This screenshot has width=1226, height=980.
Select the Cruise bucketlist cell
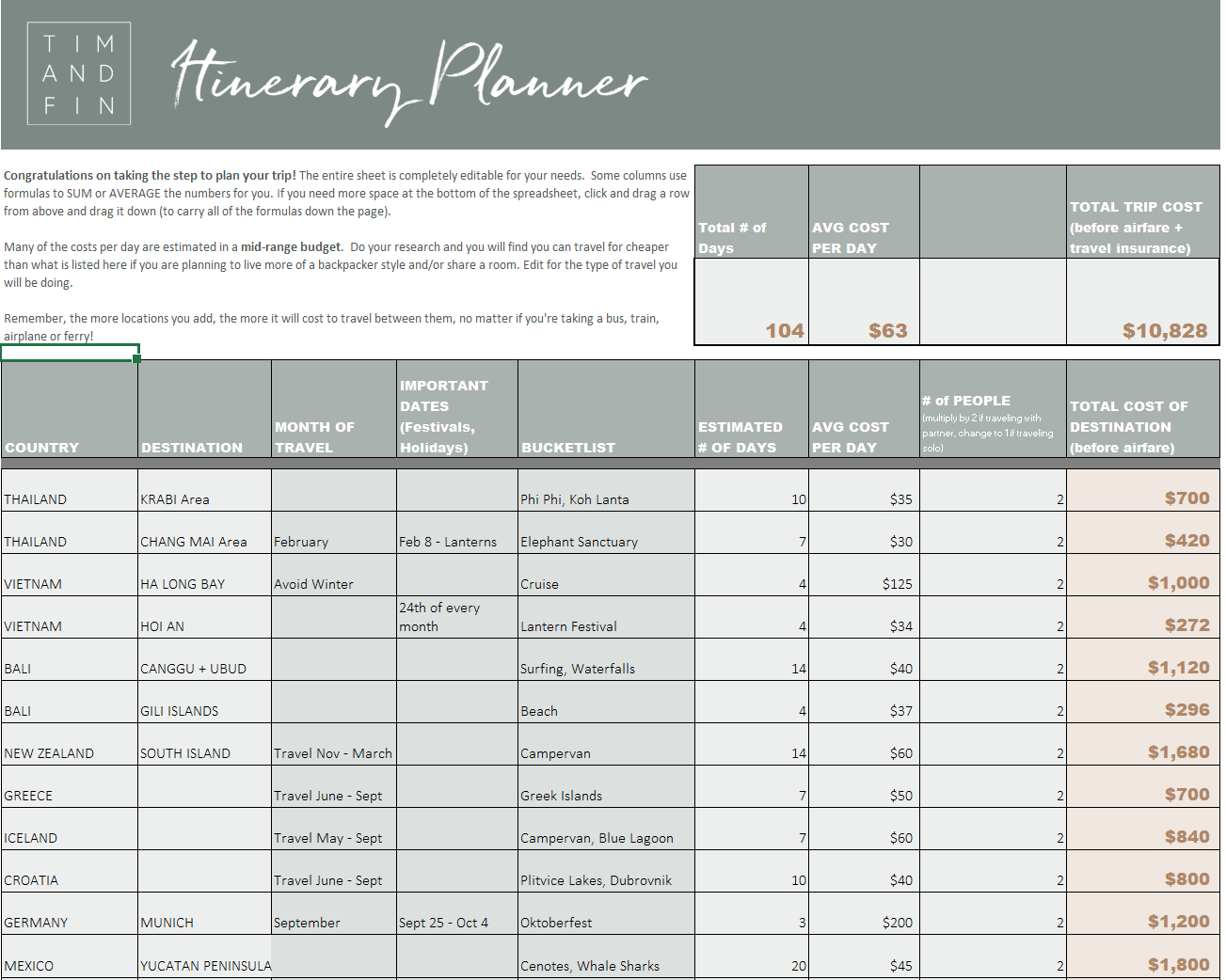click(x=606, y=575)
